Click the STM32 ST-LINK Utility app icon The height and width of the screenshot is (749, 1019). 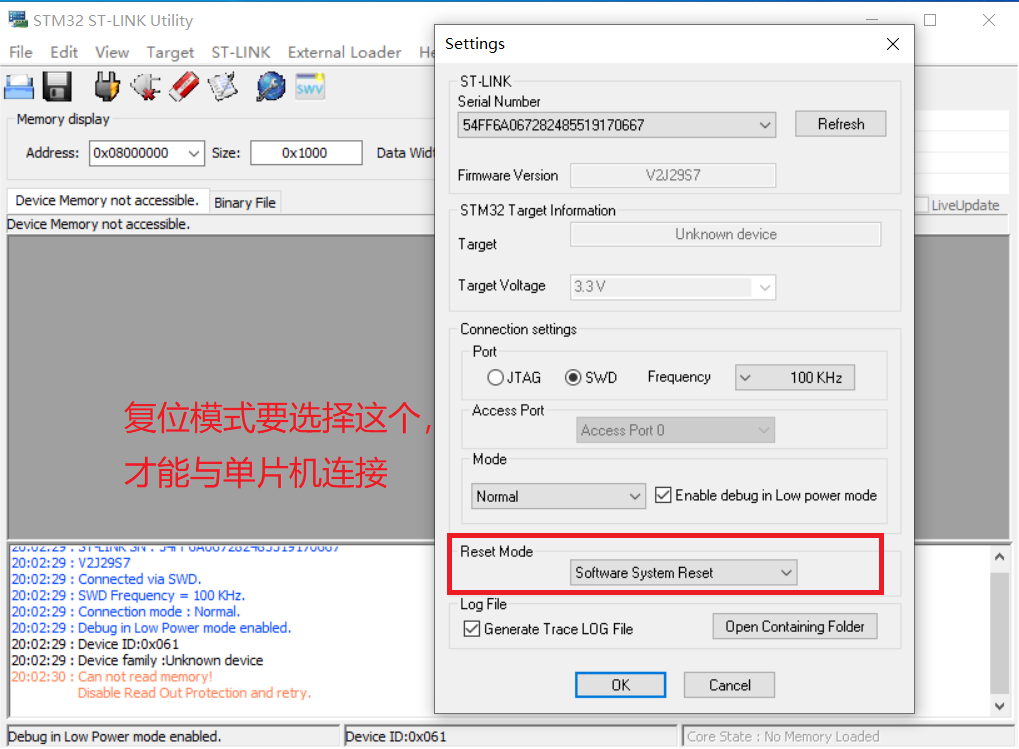(x=18, y=19)
